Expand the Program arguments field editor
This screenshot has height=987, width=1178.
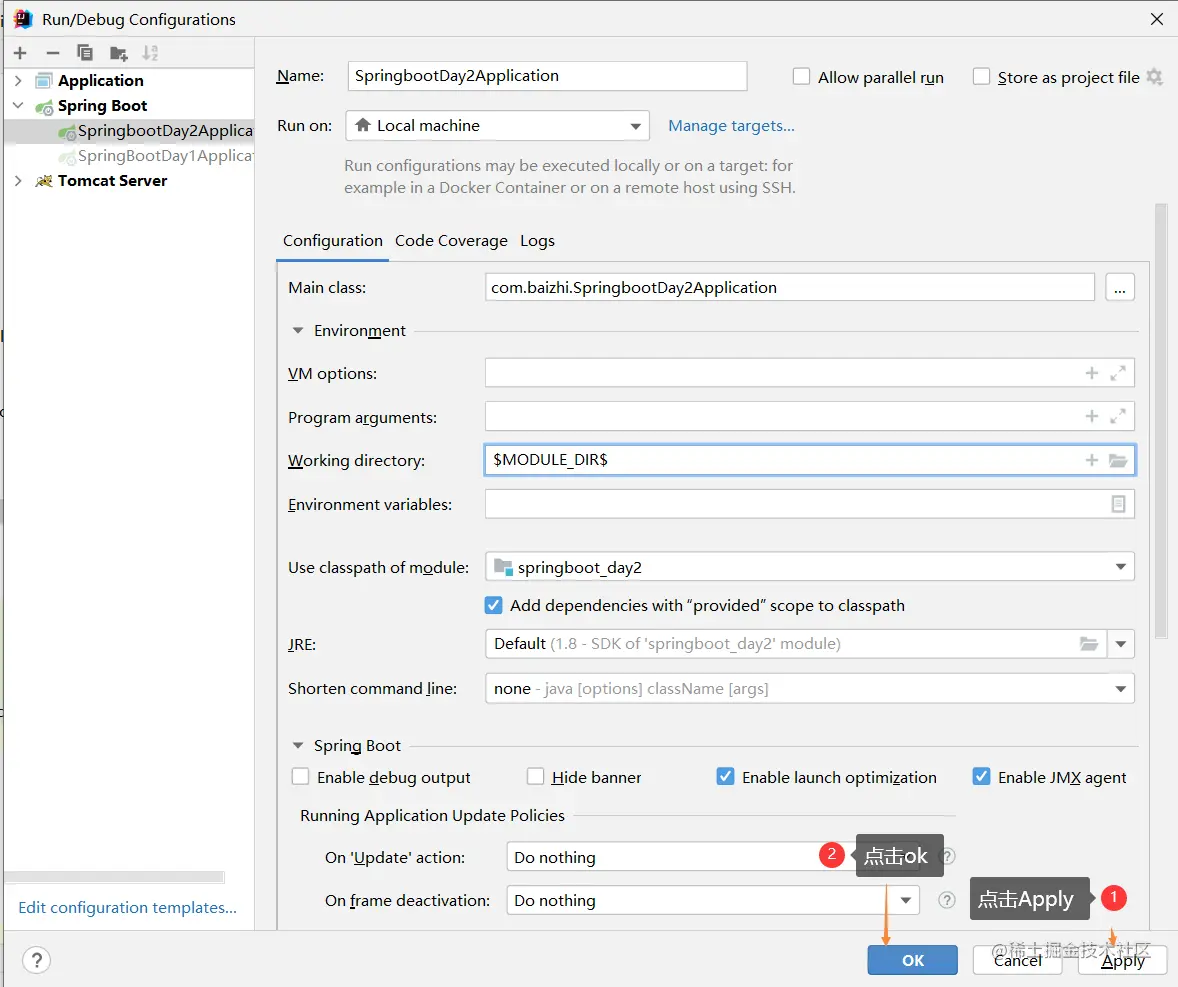[1118, 416]
